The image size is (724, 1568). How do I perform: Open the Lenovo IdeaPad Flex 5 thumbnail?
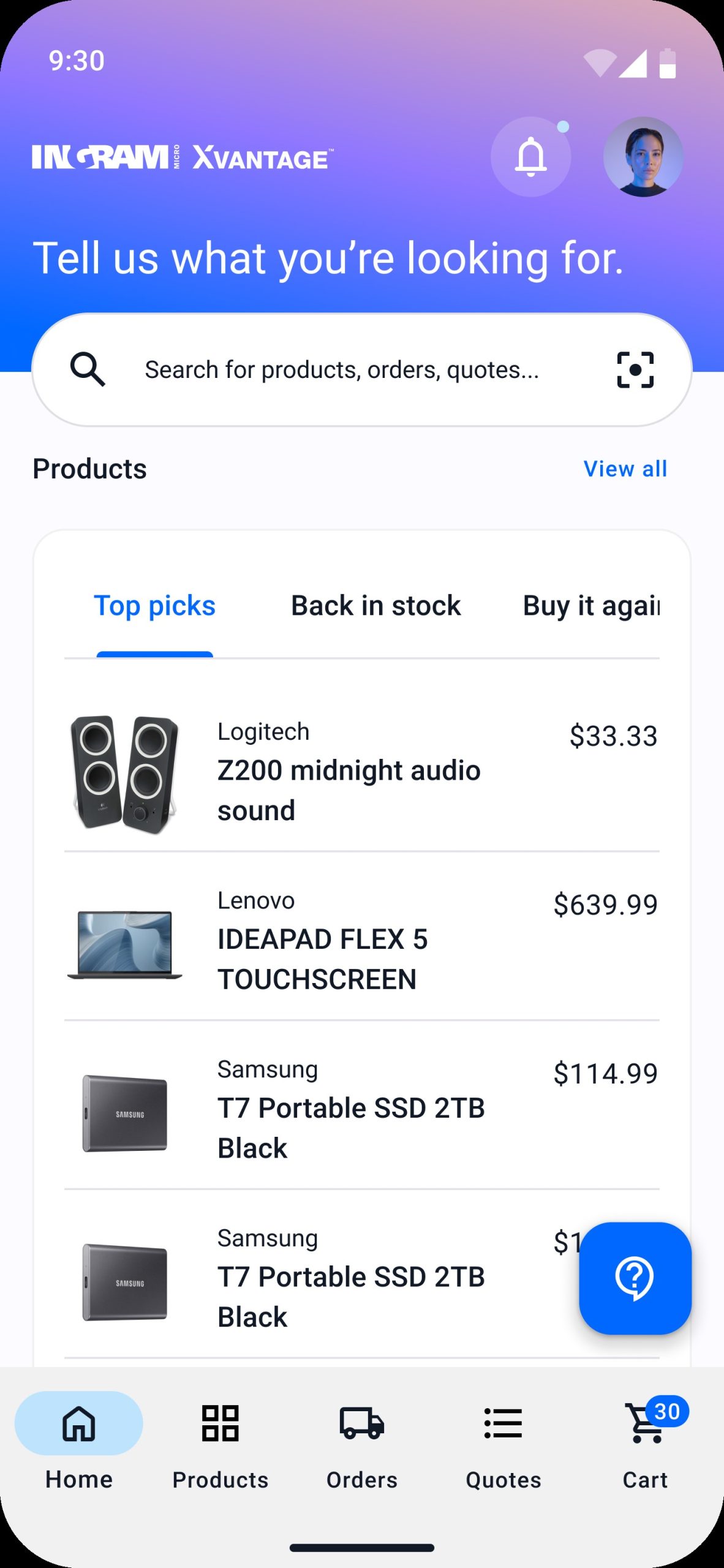coord(125,943)
